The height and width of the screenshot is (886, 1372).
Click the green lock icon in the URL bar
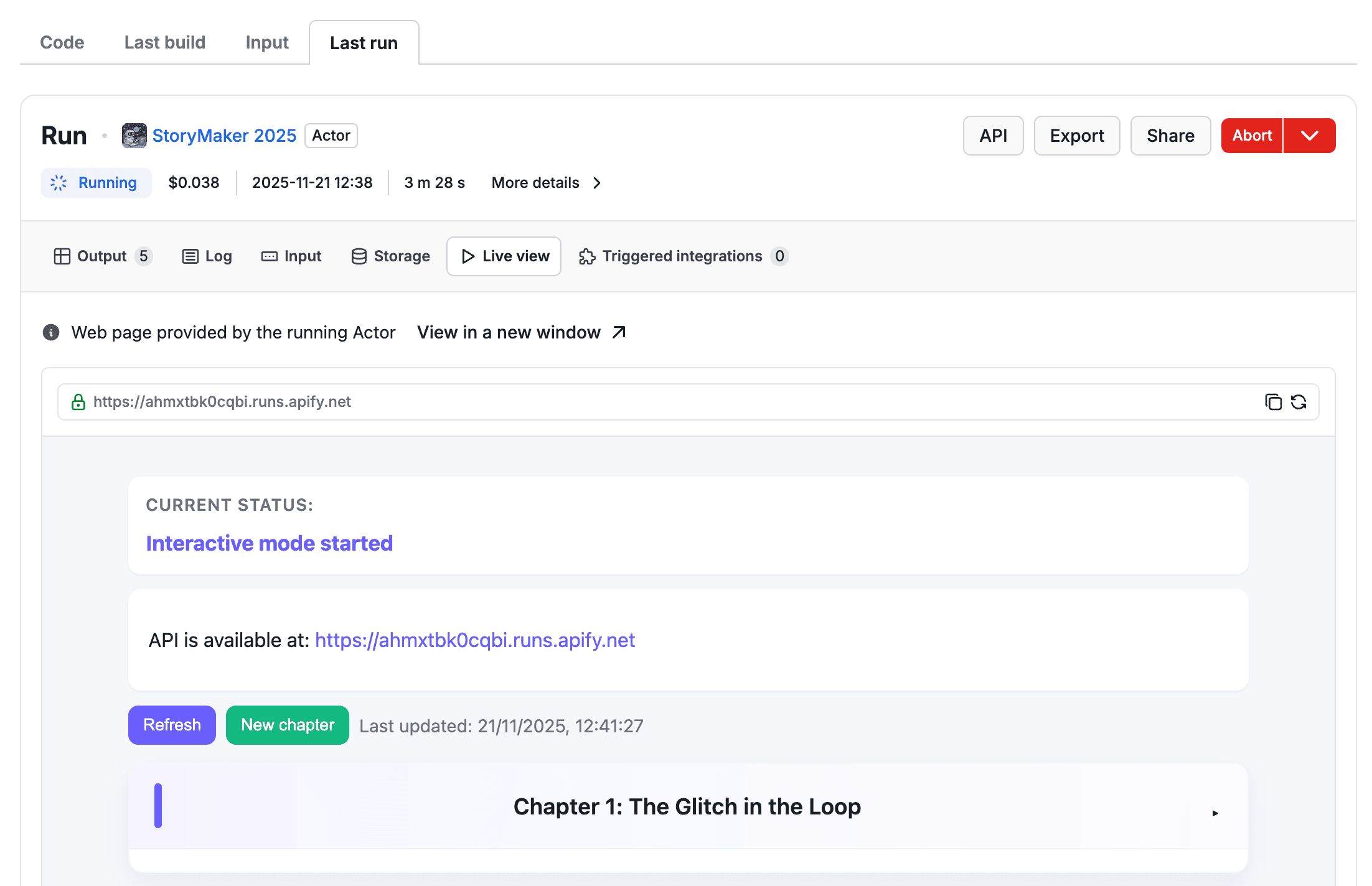pyautogui.click(x=78, y=402)
